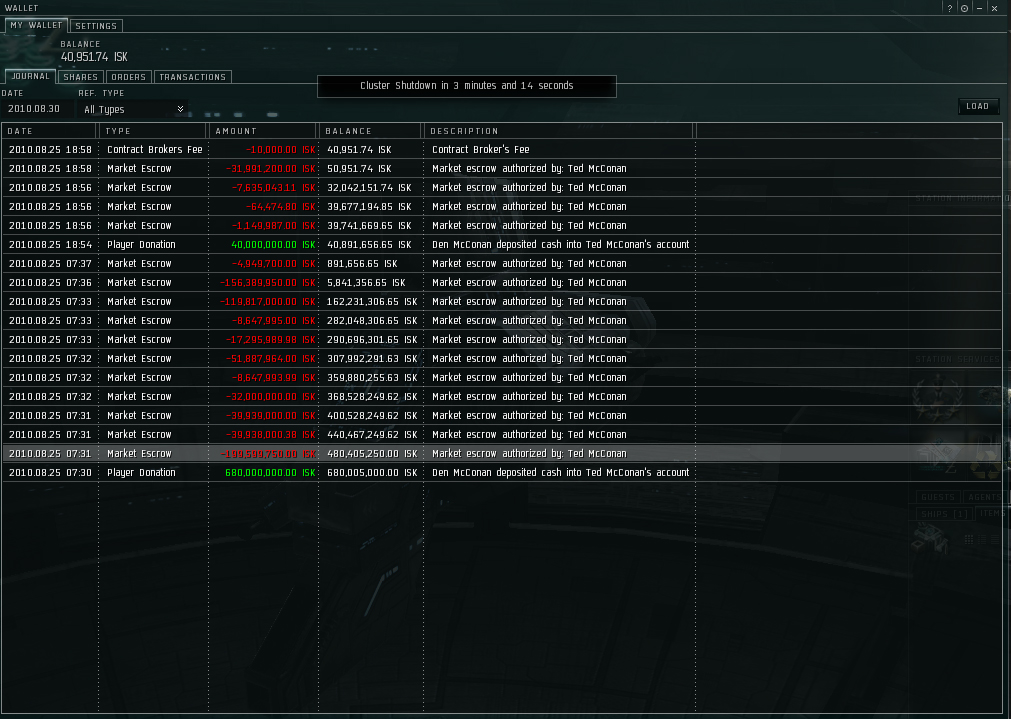Select the green 40,000,000.00 ISK donation amount
Viewport: 1011px width, 719px height.
click(x=273, y=244)
